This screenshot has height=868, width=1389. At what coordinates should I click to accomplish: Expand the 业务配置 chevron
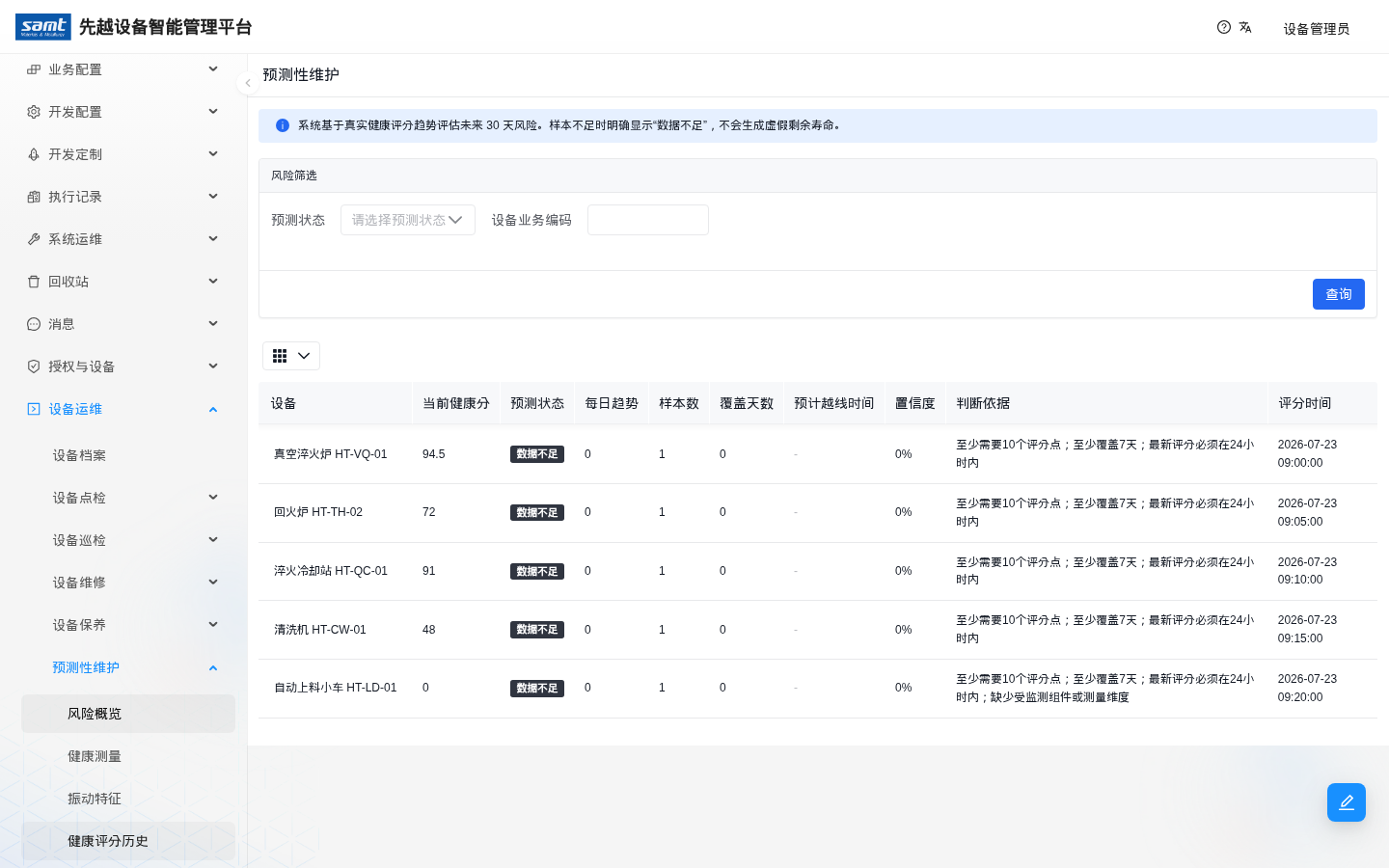(213, 69)
